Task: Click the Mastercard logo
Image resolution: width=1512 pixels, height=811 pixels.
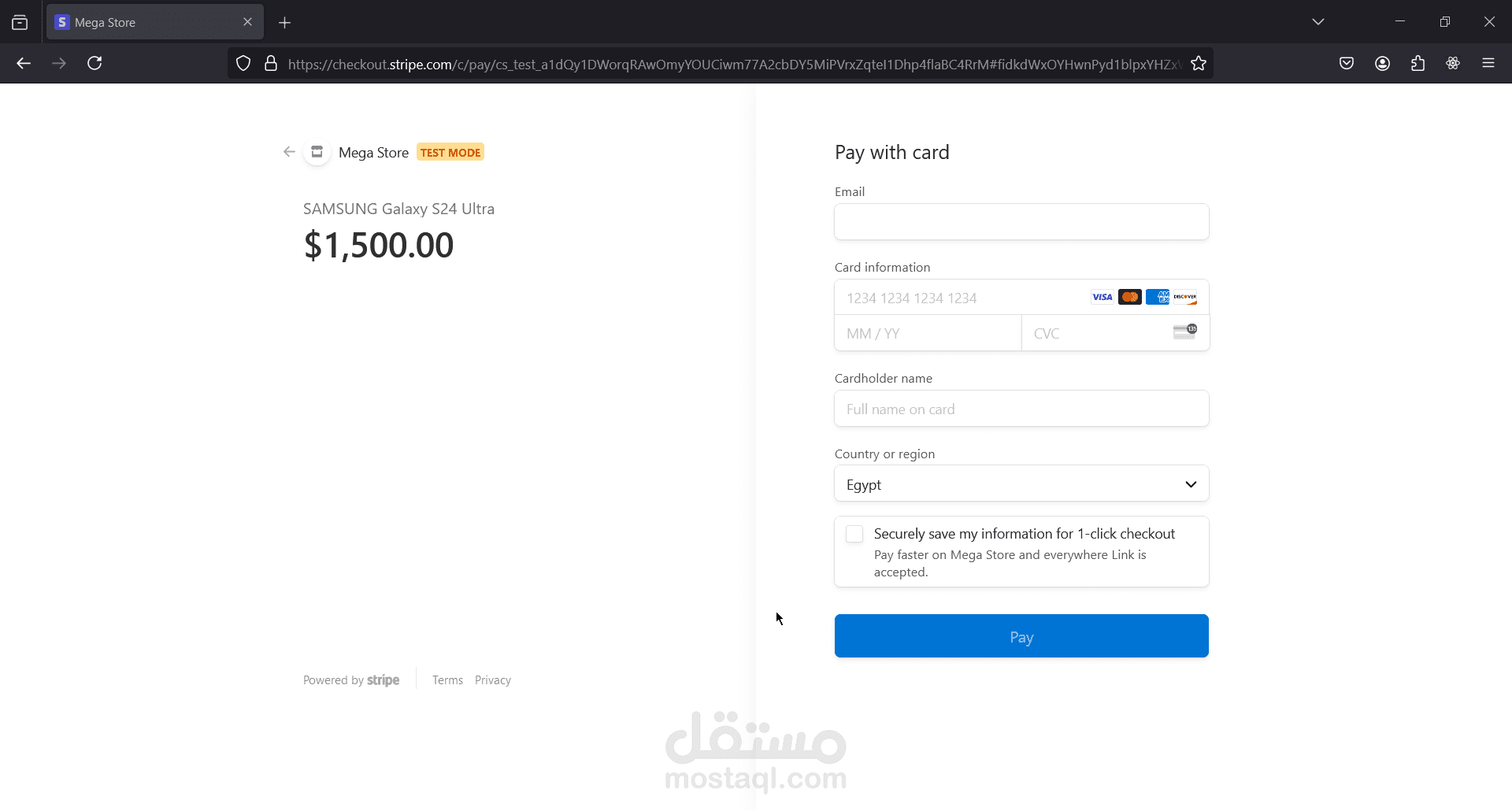Action: (x=1130, y=298)
